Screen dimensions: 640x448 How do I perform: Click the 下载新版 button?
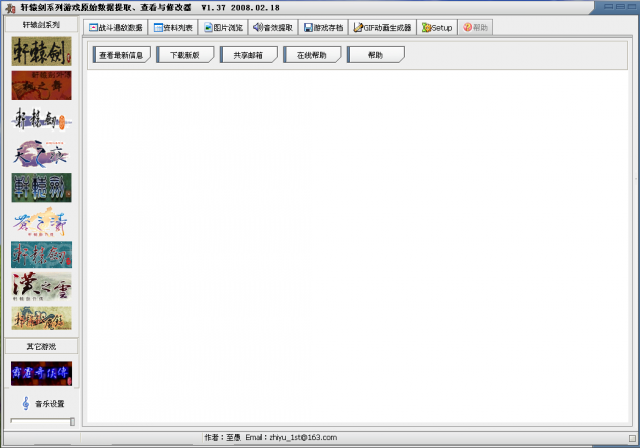(x=185, y=55)
